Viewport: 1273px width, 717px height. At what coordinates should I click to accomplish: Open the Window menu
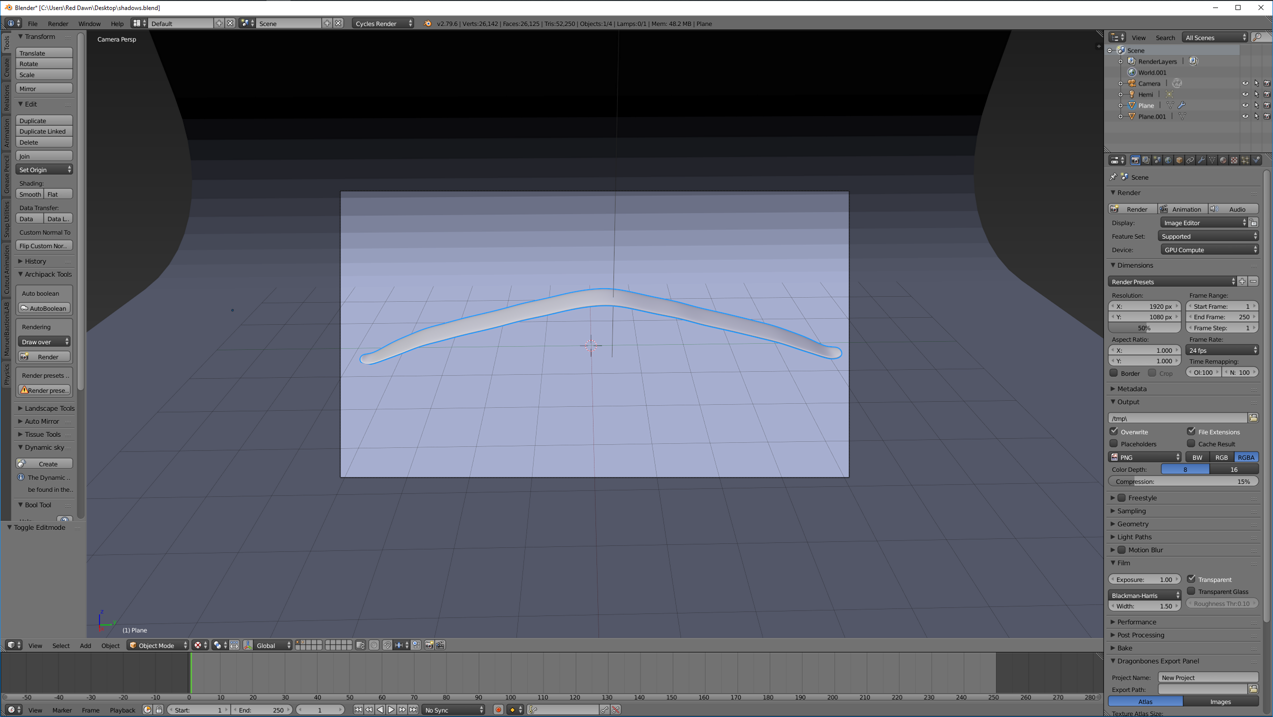pyautogui.click(x=89, y=23)
